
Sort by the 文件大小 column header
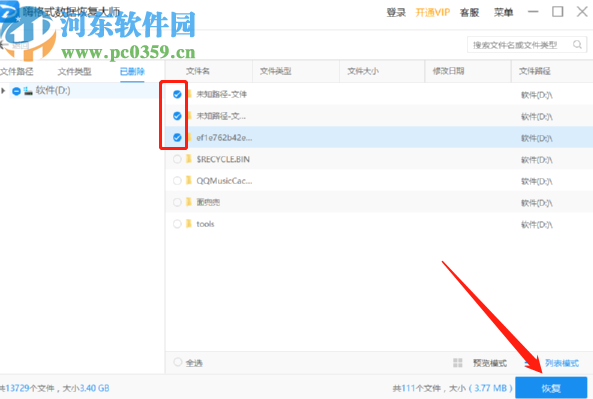[x=363, y=71]
